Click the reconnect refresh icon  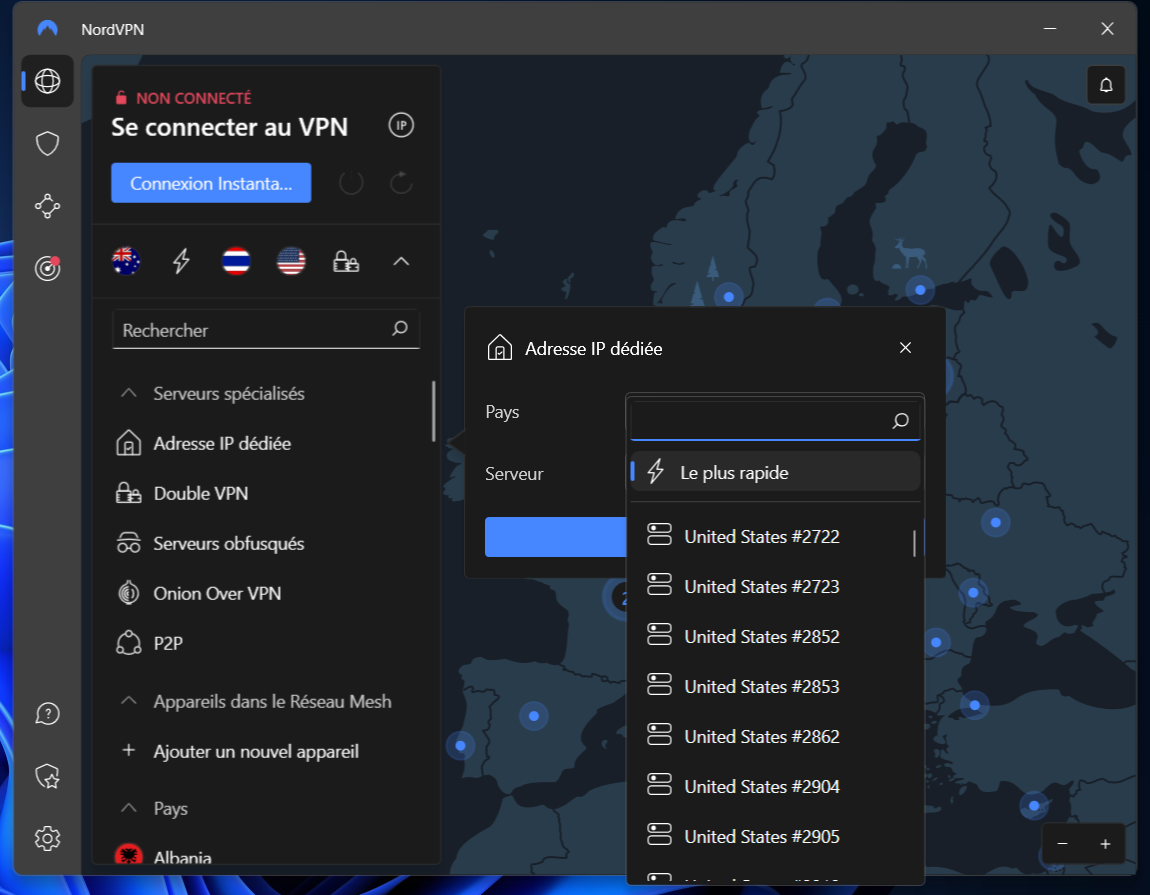(401, 183)
